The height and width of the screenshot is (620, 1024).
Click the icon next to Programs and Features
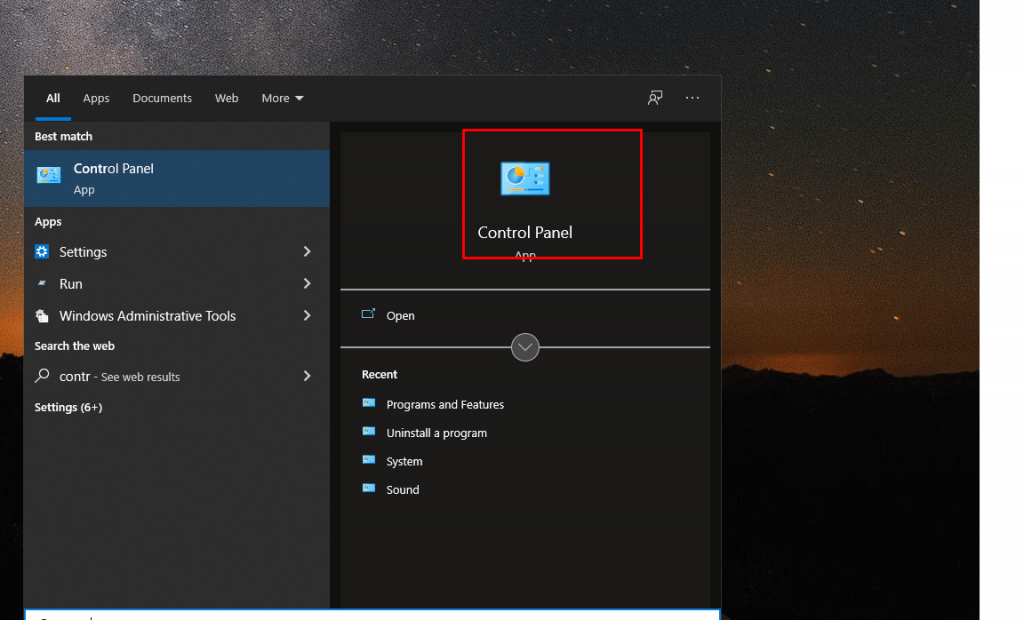369,404
